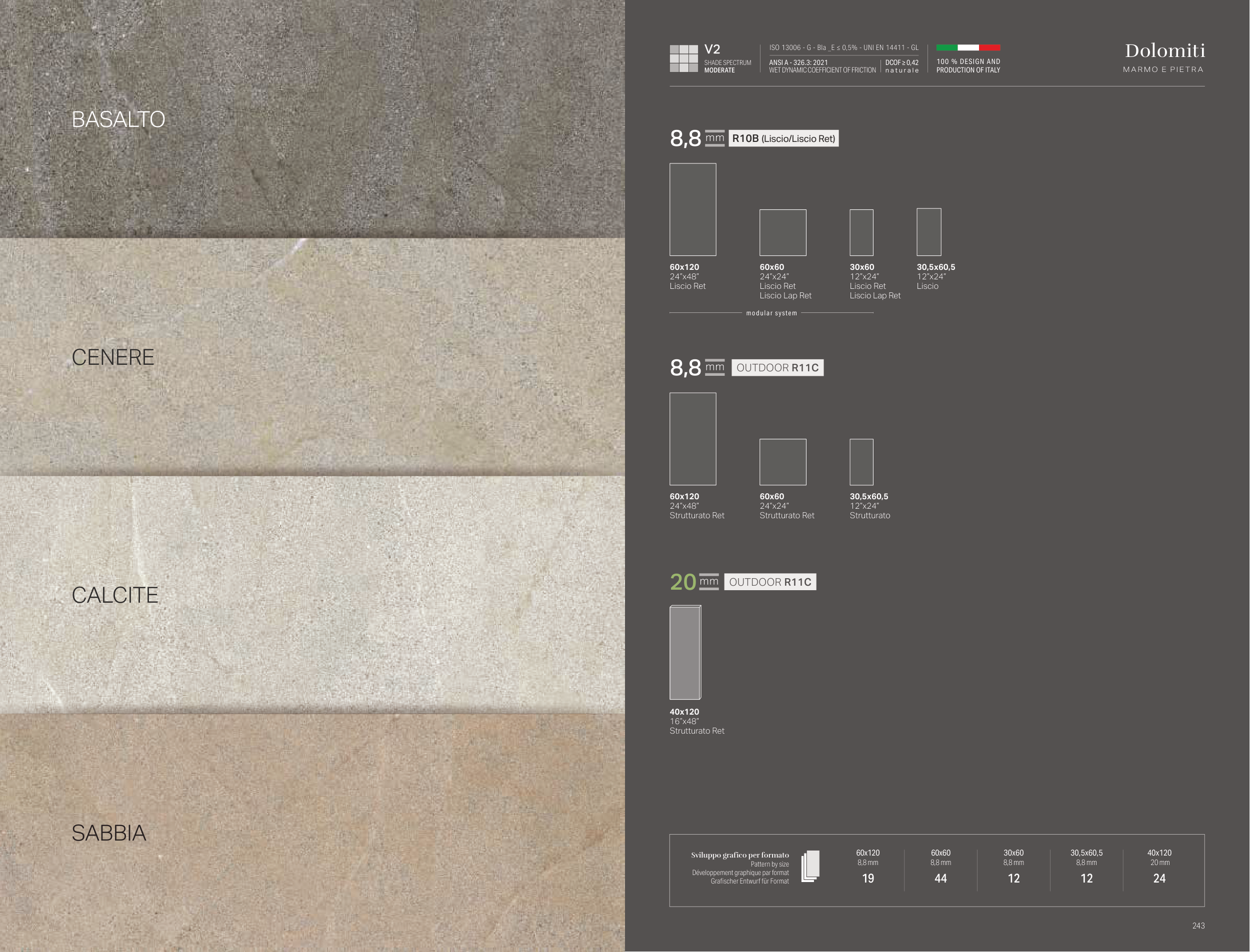Click the page number 243

click(1198, 926)
